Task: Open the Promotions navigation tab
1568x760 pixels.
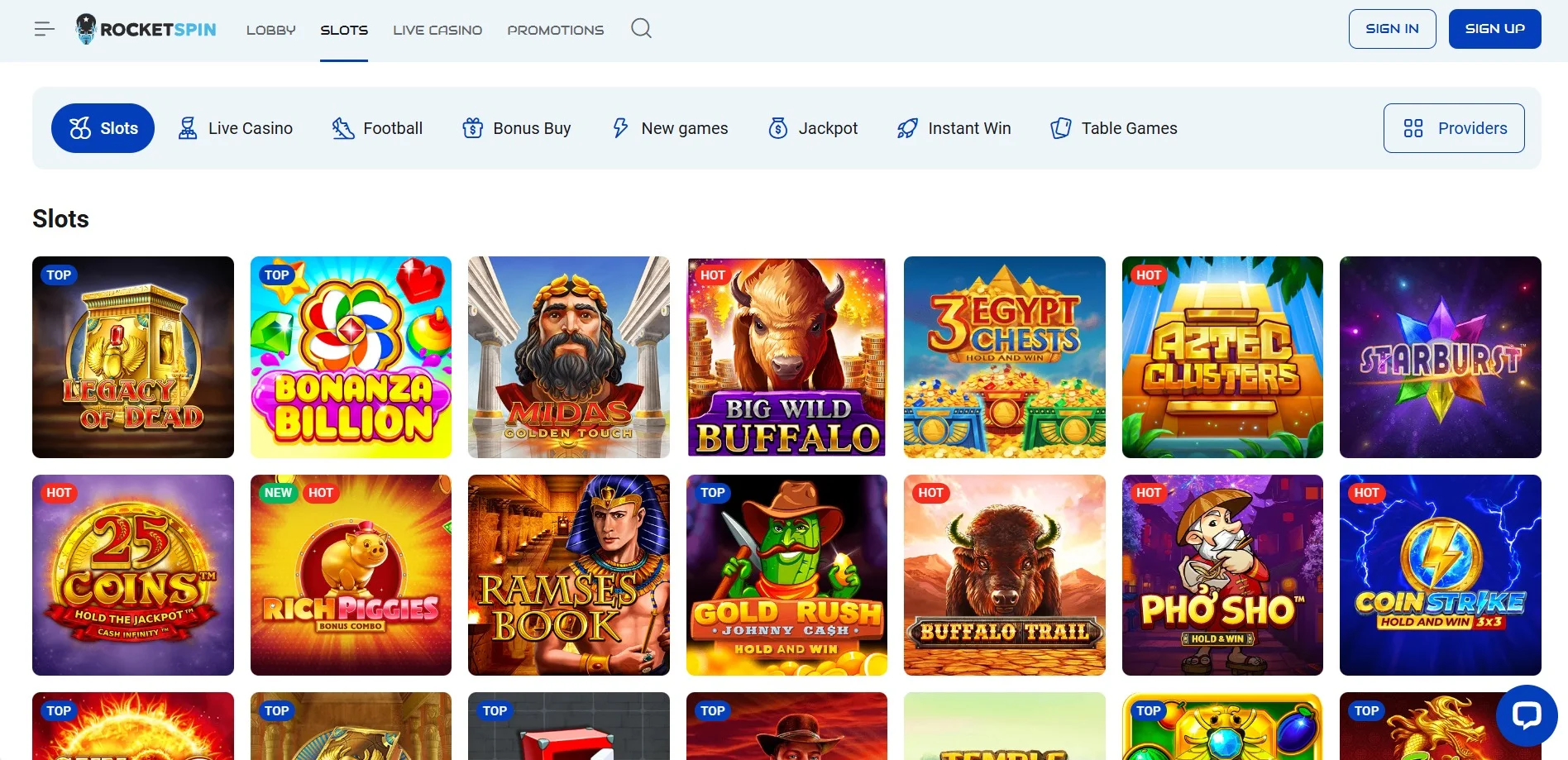Action: [x=556, y=30]
